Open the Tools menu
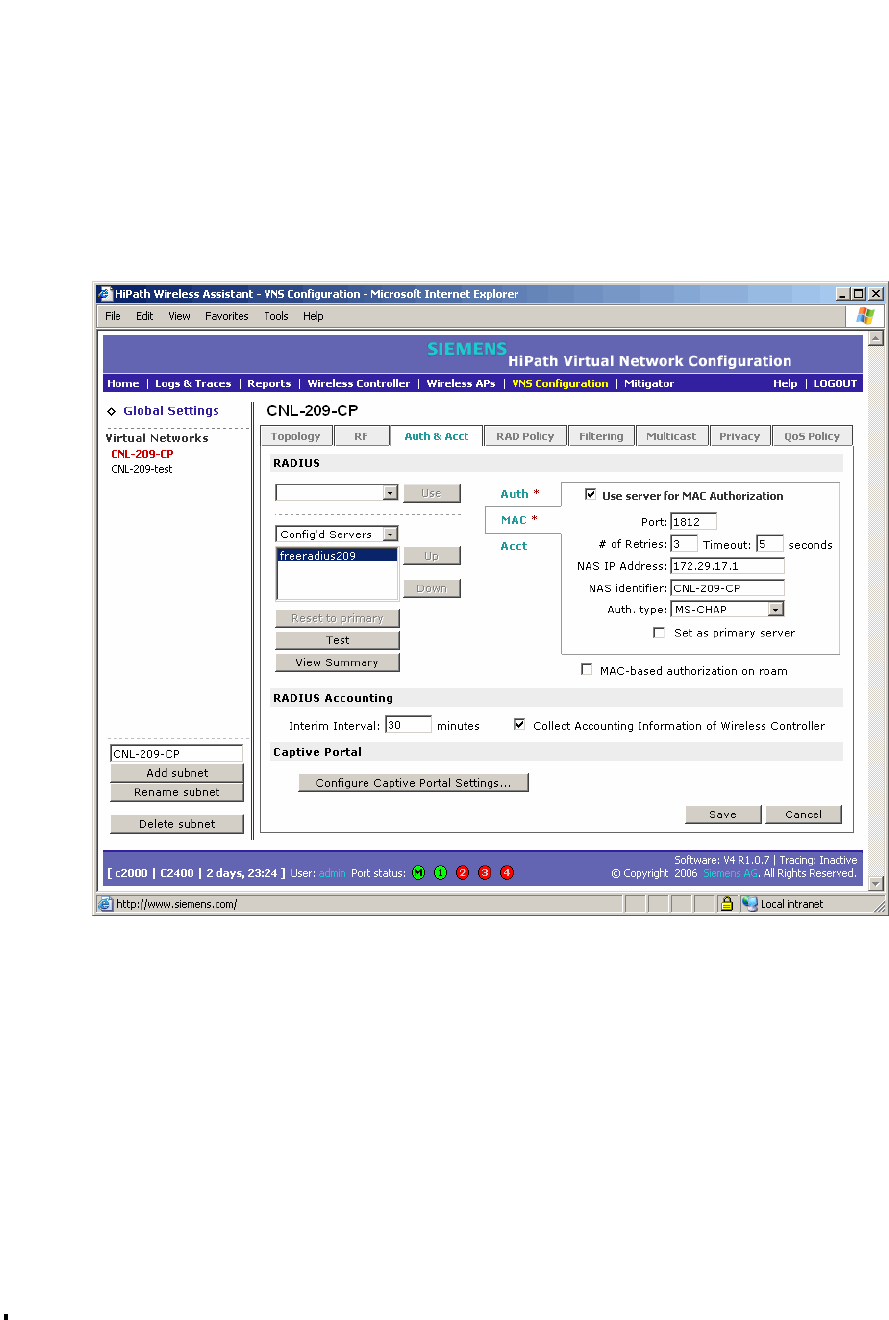This screenshot has height=1320, width=889. coord(276,316)
